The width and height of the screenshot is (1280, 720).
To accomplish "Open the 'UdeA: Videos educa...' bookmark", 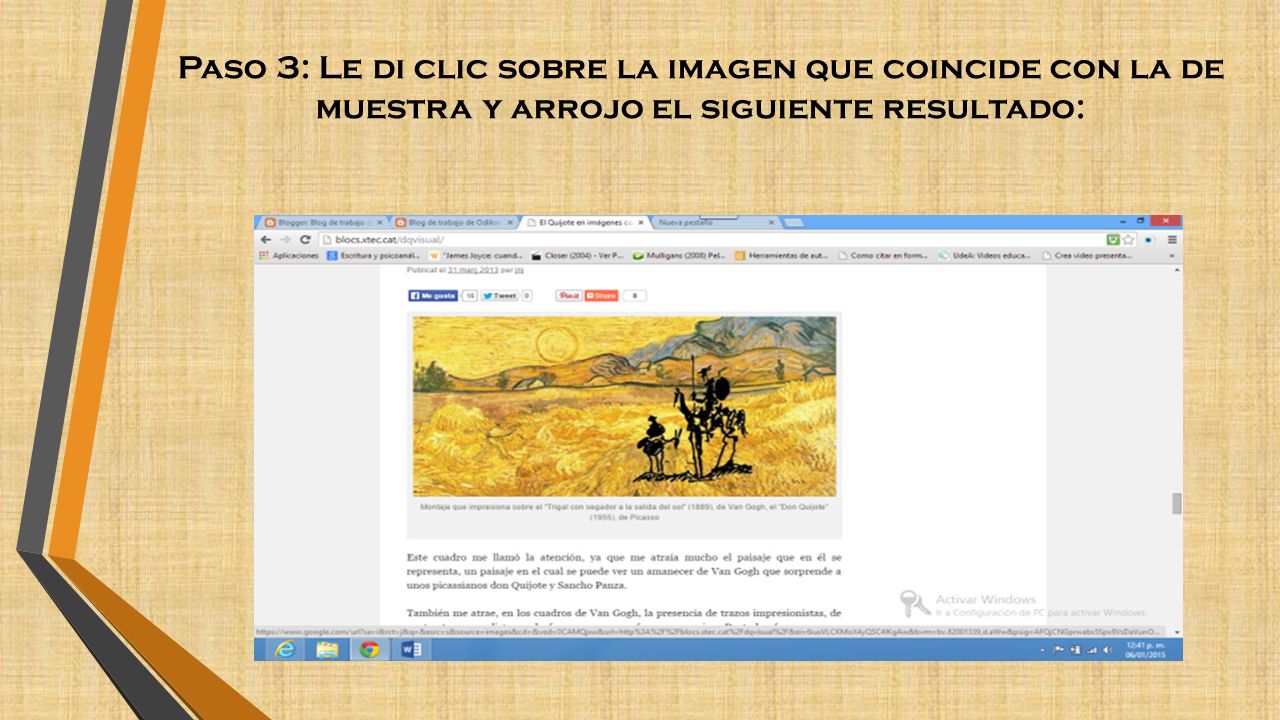I will 985,255.
